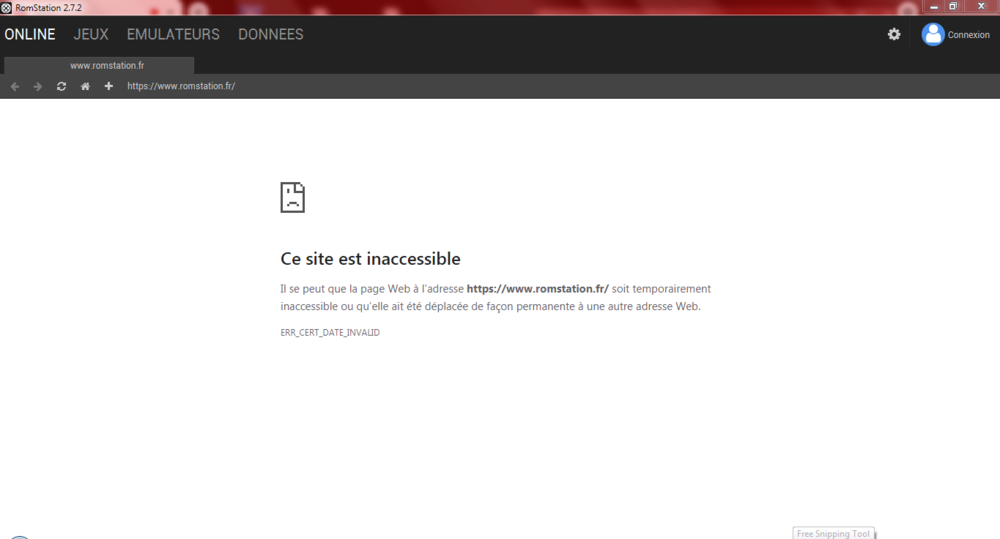The height and width of the screenshot is (539, 1000).
Task: Click the ERR_CERT_DATE_INVALID error code
Action: click(330, 332)
